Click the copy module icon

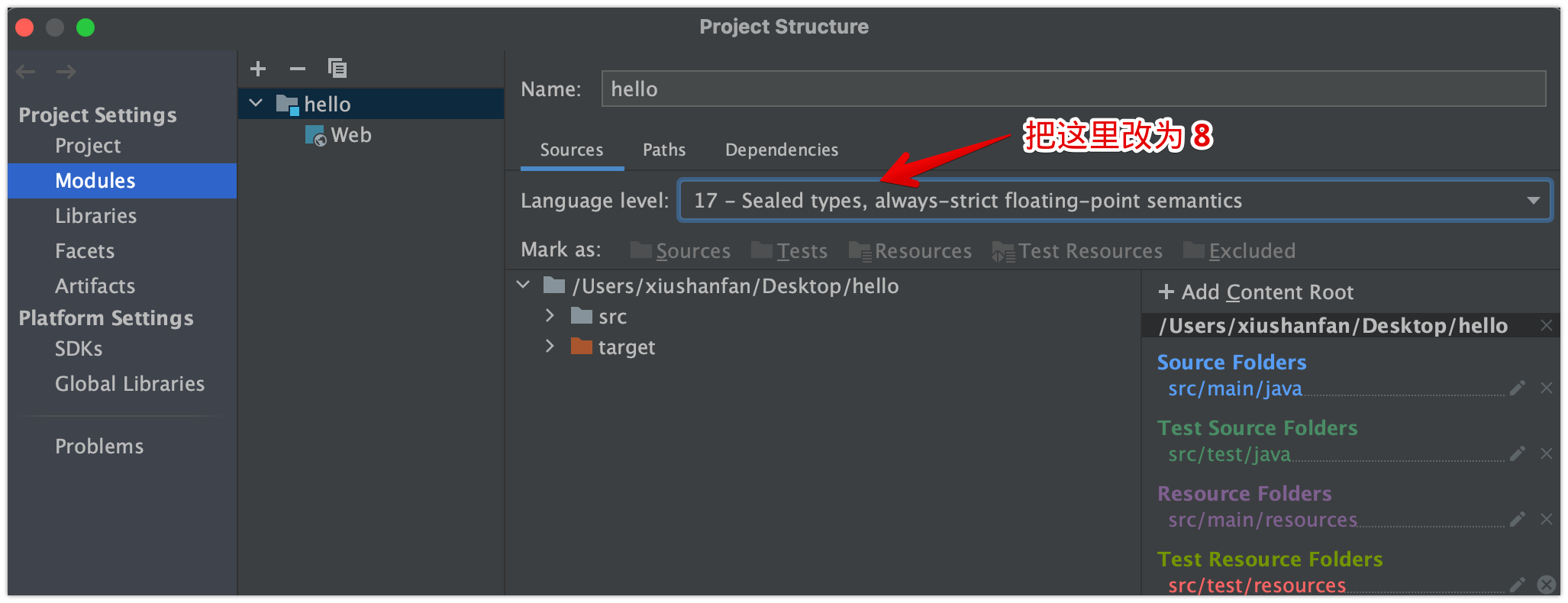point(337,69)
